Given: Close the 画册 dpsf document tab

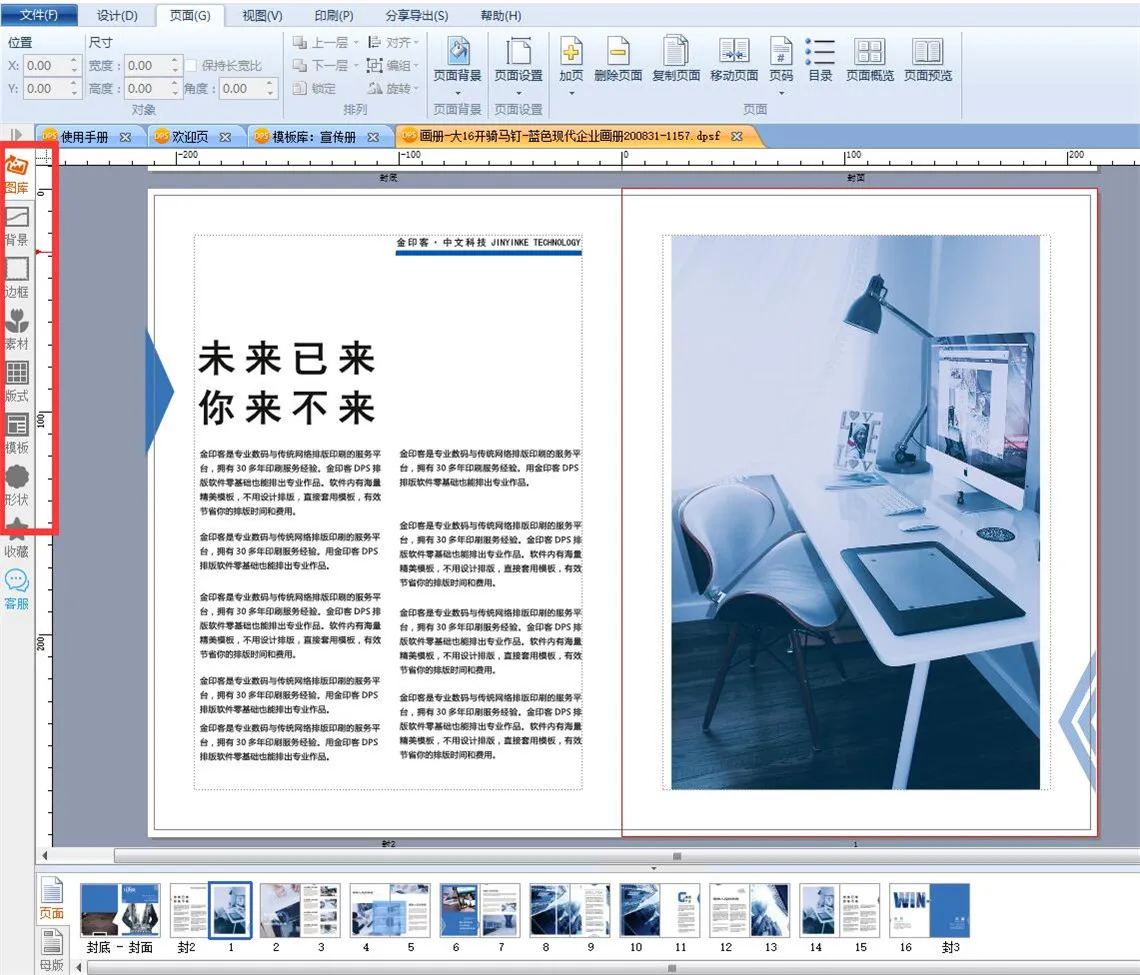Looking at the screenshot, I should [736, 136].
